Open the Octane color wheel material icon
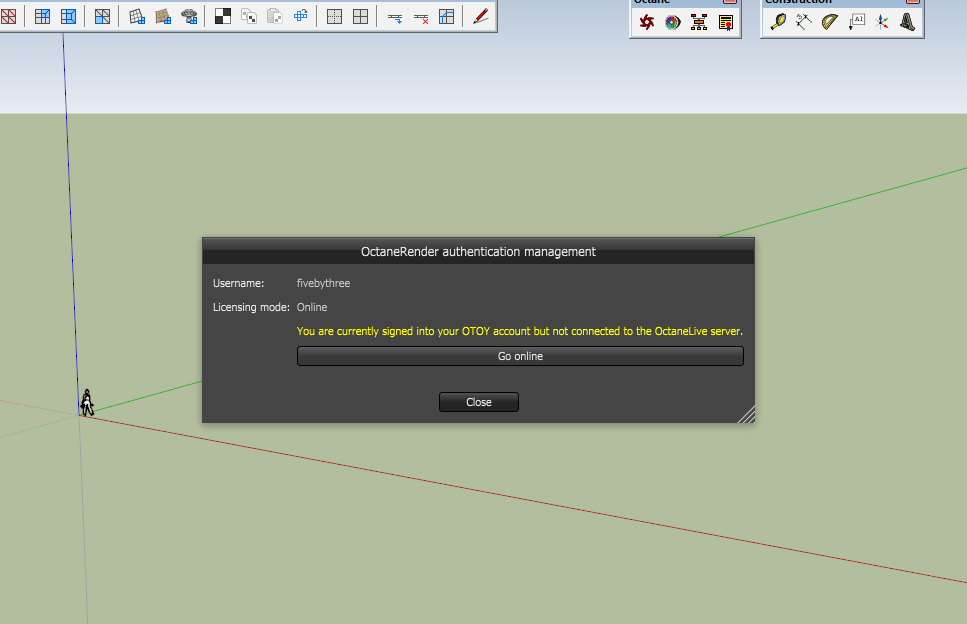Screen dimensions: 967x624 [672, 23]
